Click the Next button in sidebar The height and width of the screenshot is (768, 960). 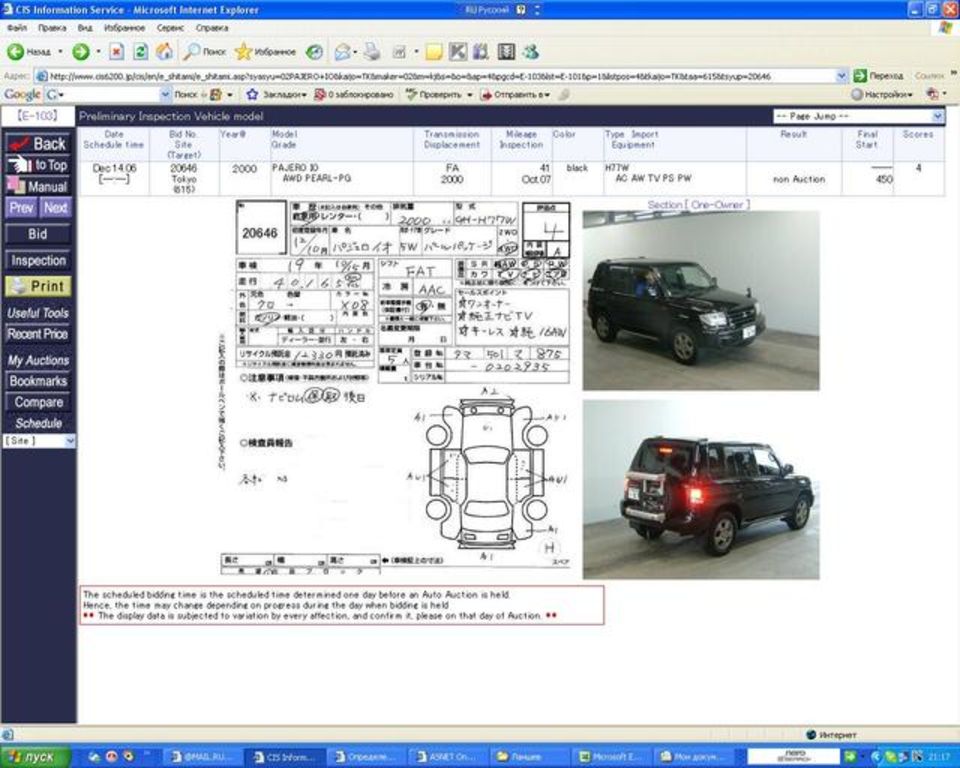click(x=56, y=208)
